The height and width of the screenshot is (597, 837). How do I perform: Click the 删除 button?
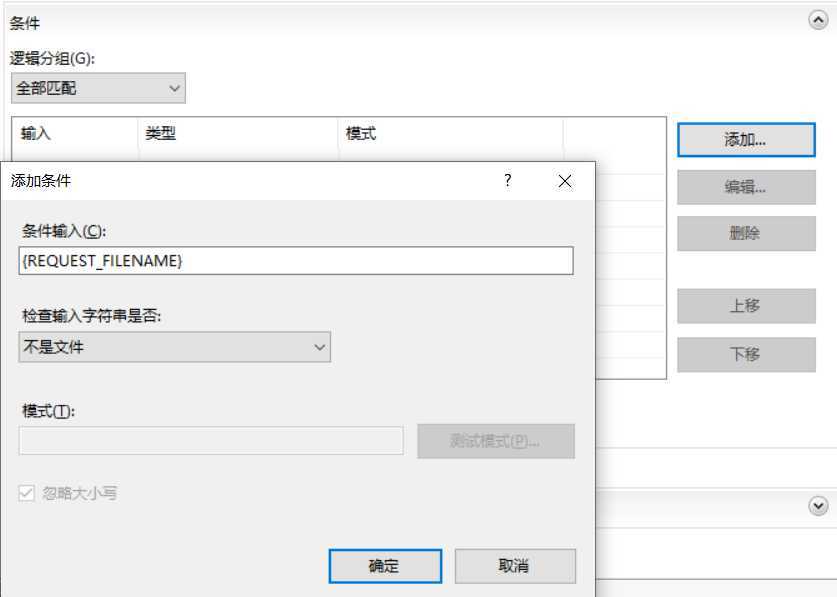pyautogui.click(x=746, y=234)
